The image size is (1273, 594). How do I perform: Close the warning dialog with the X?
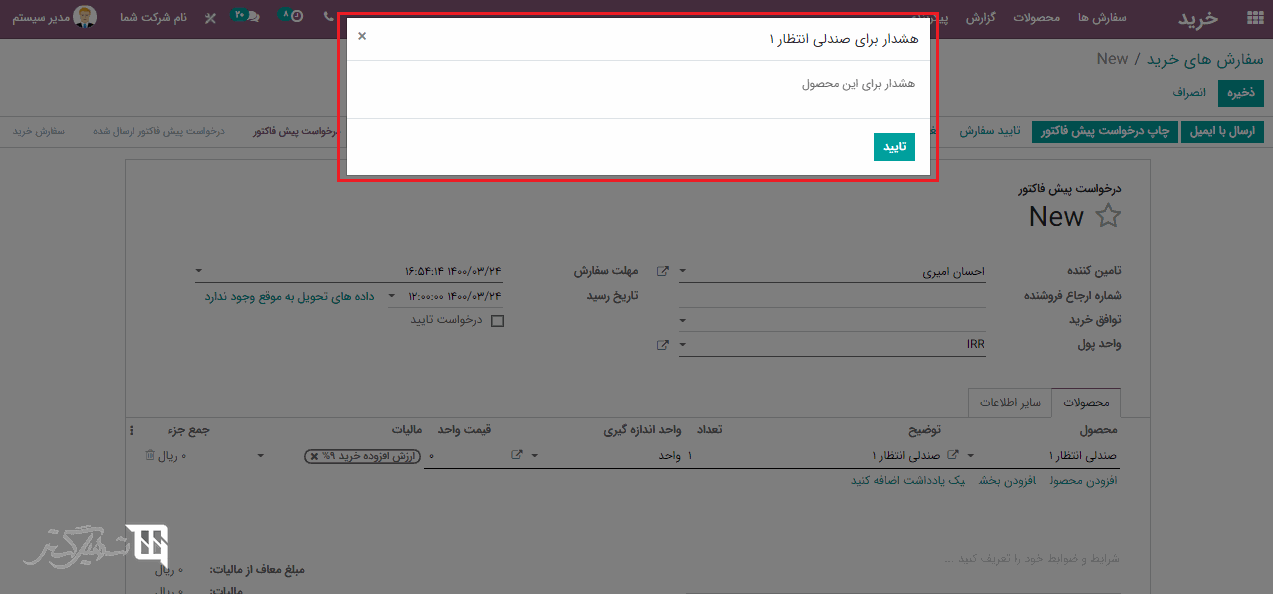click(x=362, y=36)
